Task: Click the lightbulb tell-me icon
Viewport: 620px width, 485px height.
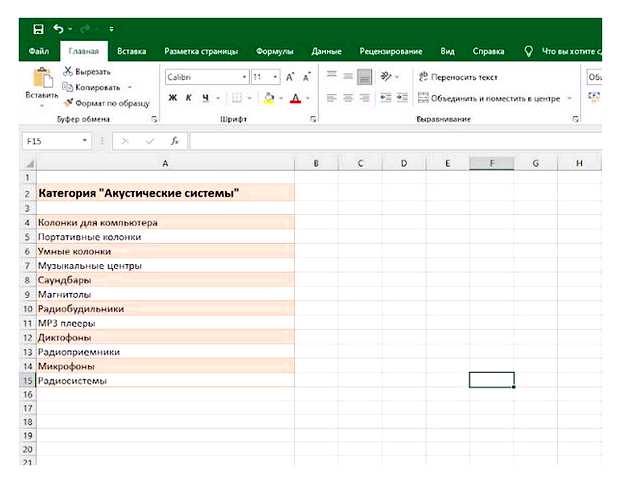Action: pos(528,51)
